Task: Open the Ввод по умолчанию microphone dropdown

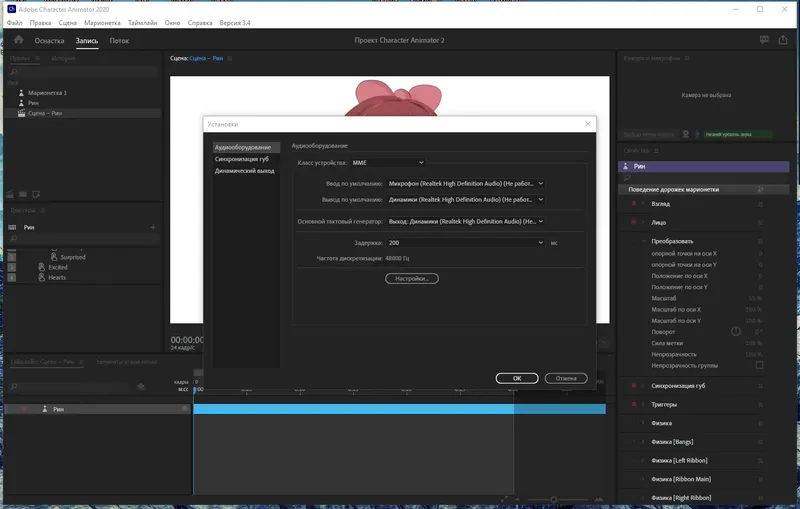Action: click(x=465, y=184)
